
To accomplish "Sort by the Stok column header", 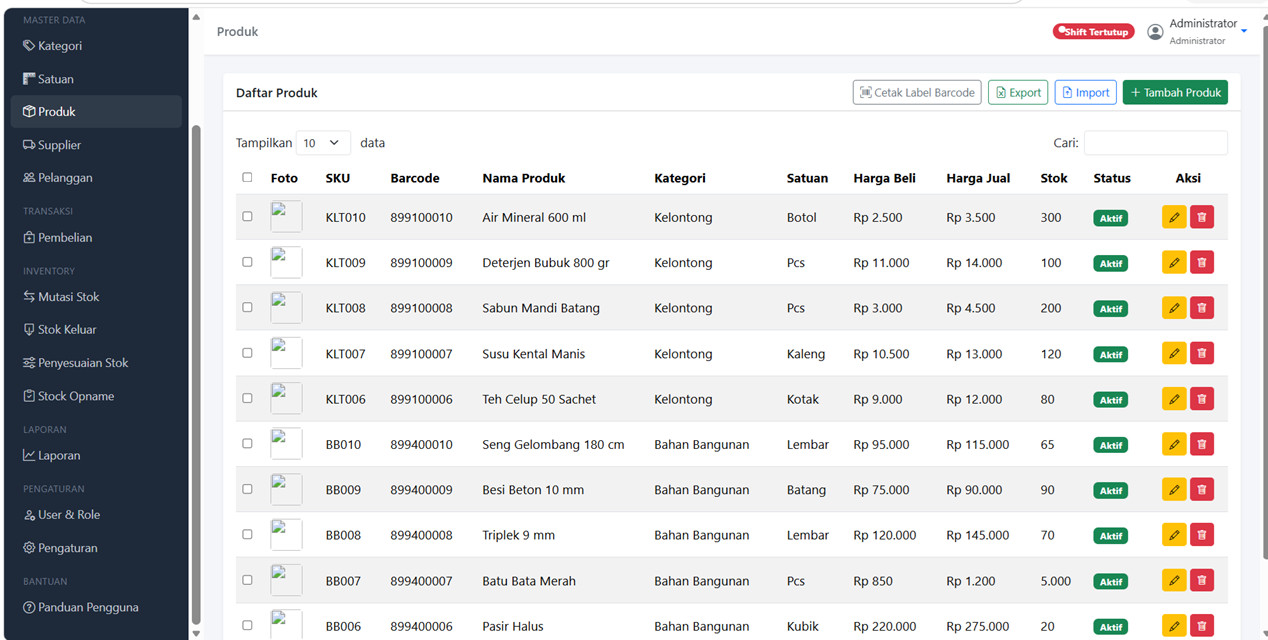I will coord(1054,178).
